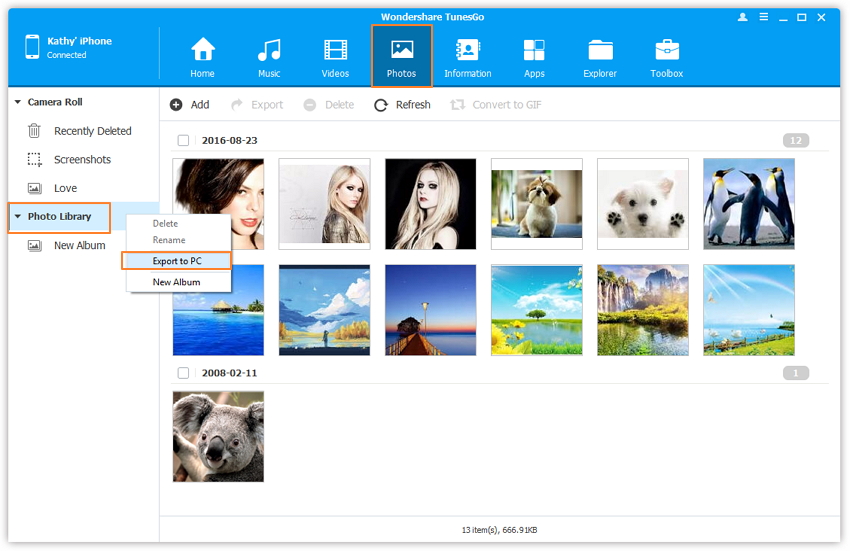Select New Album in the context menu

pyautogui.click(x=176, y=282)
